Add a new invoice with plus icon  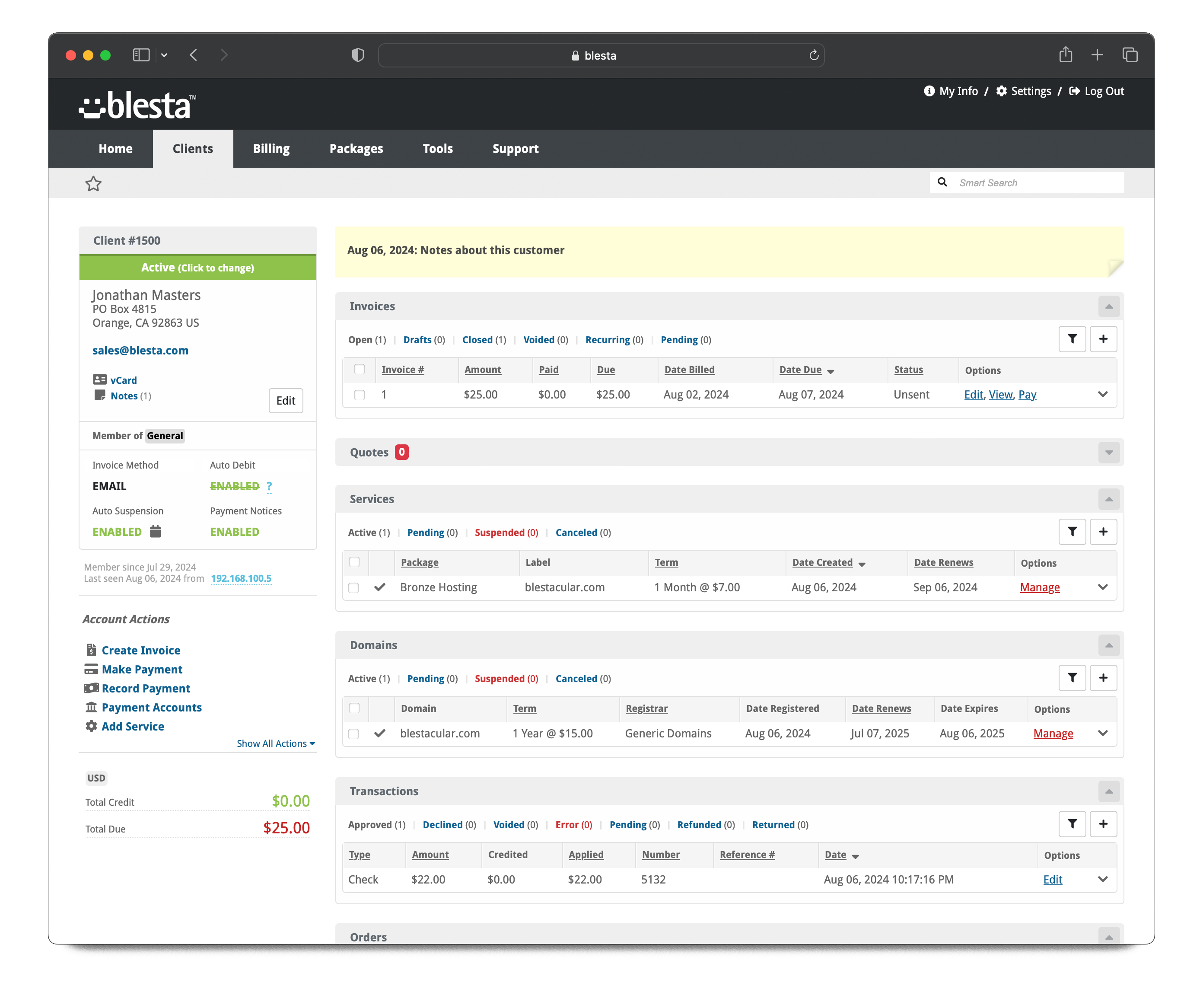coord(1103,339)
